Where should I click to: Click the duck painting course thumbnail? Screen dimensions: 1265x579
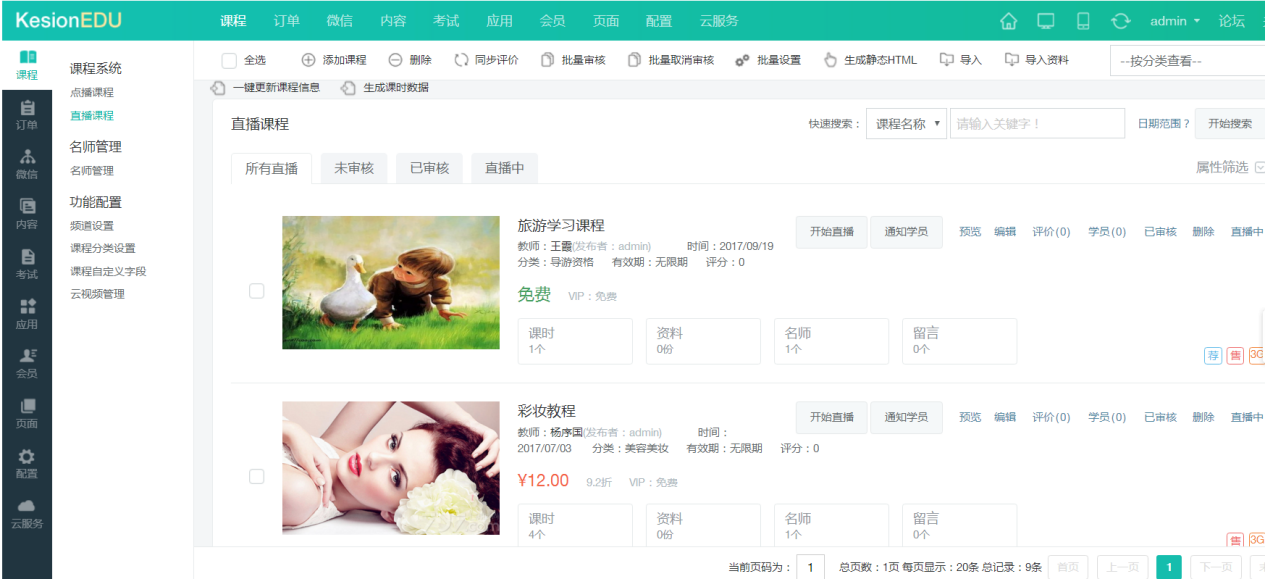pyautogui.click(x=390, y=282)
